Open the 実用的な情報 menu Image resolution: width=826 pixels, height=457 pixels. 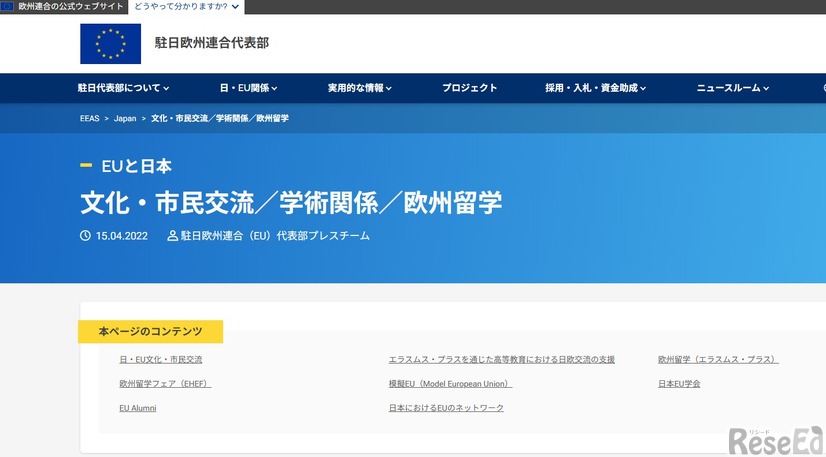pos(360,88)
